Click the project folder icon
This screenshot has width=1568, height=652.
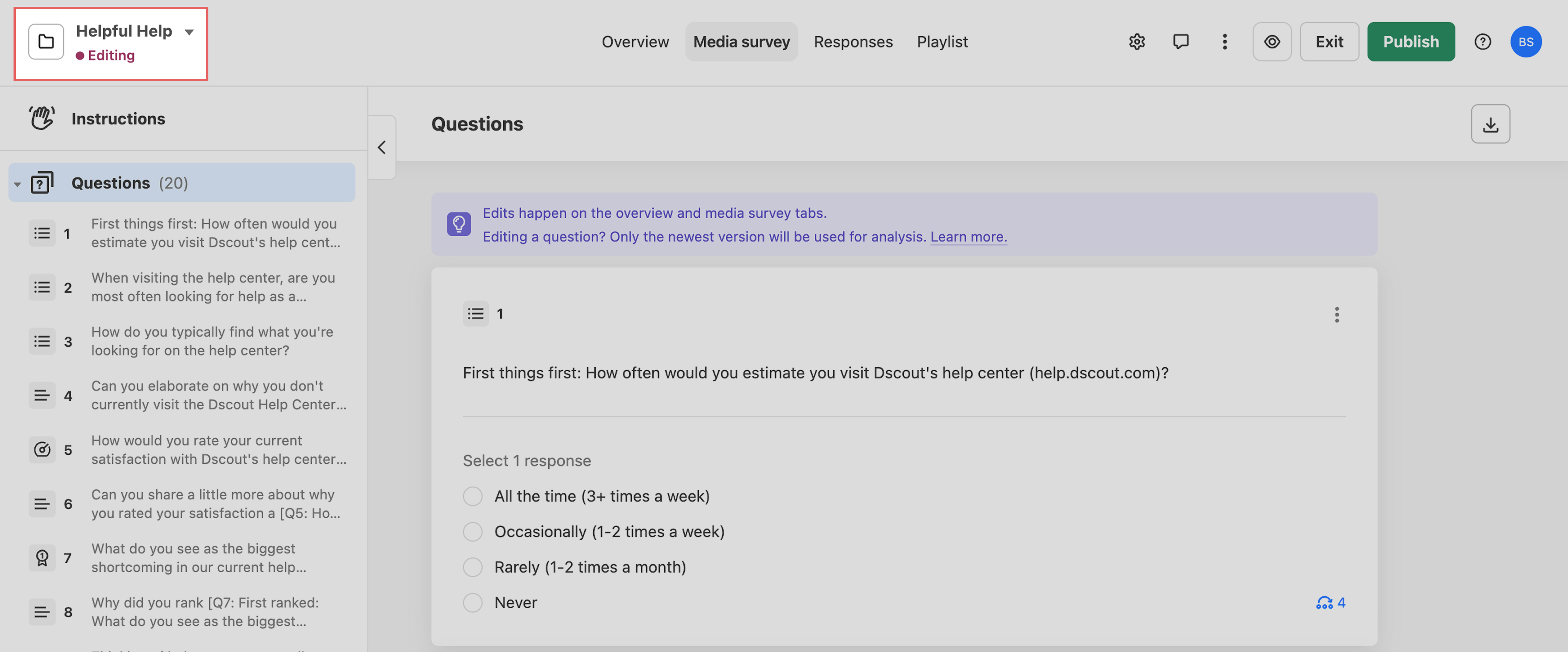(x=46, y=42)
